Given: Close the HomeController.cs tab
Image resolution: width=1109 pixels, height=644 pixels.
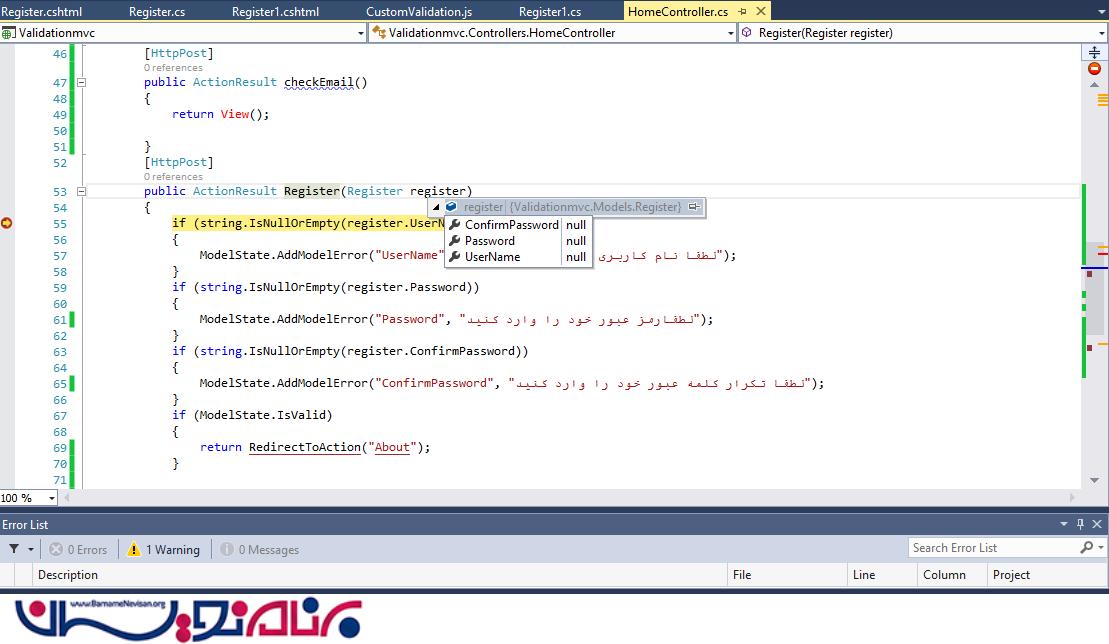Looking at the screenshot, I should (759, 12).
